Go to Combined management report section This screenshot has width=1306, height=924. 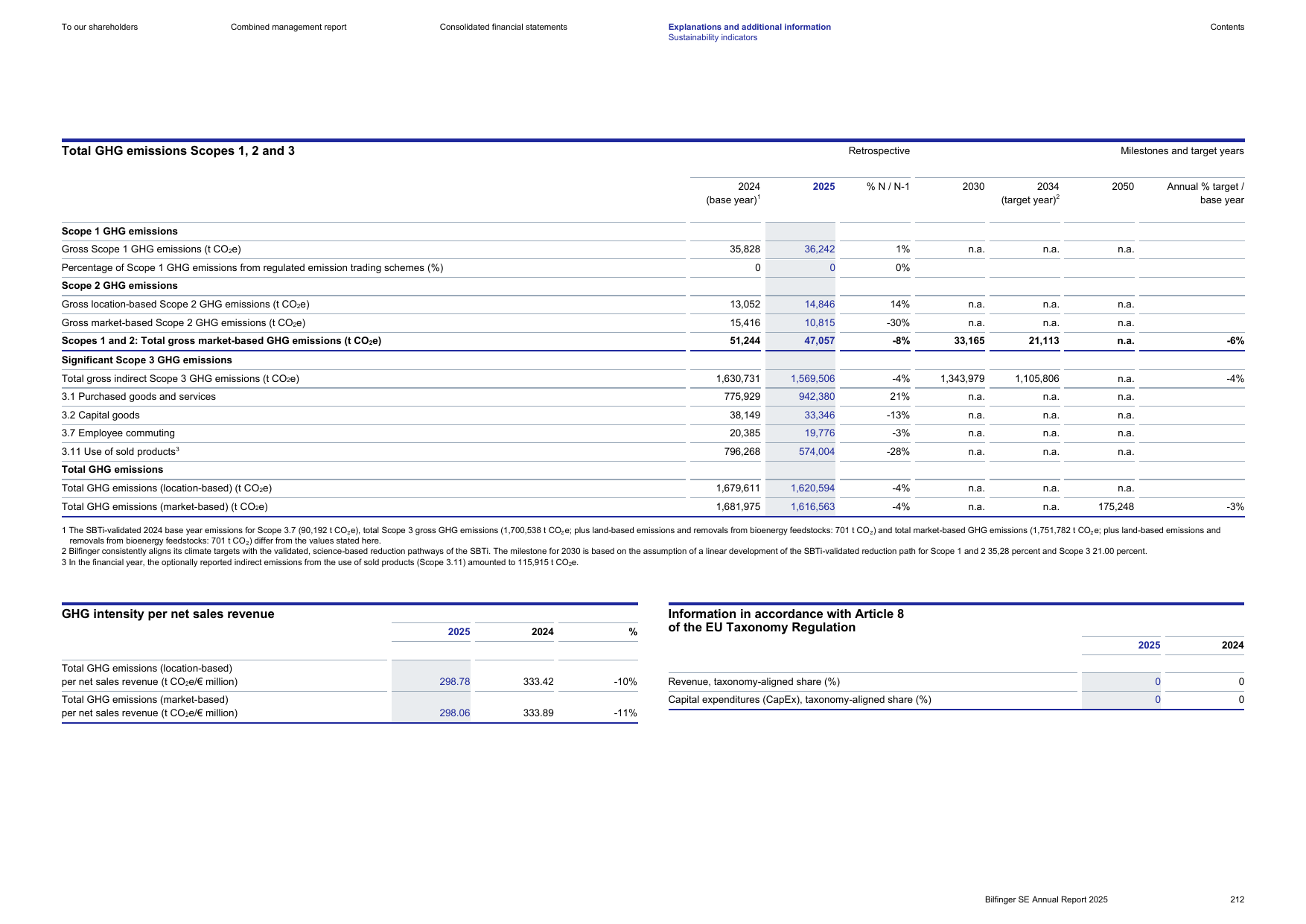[288, 27]
